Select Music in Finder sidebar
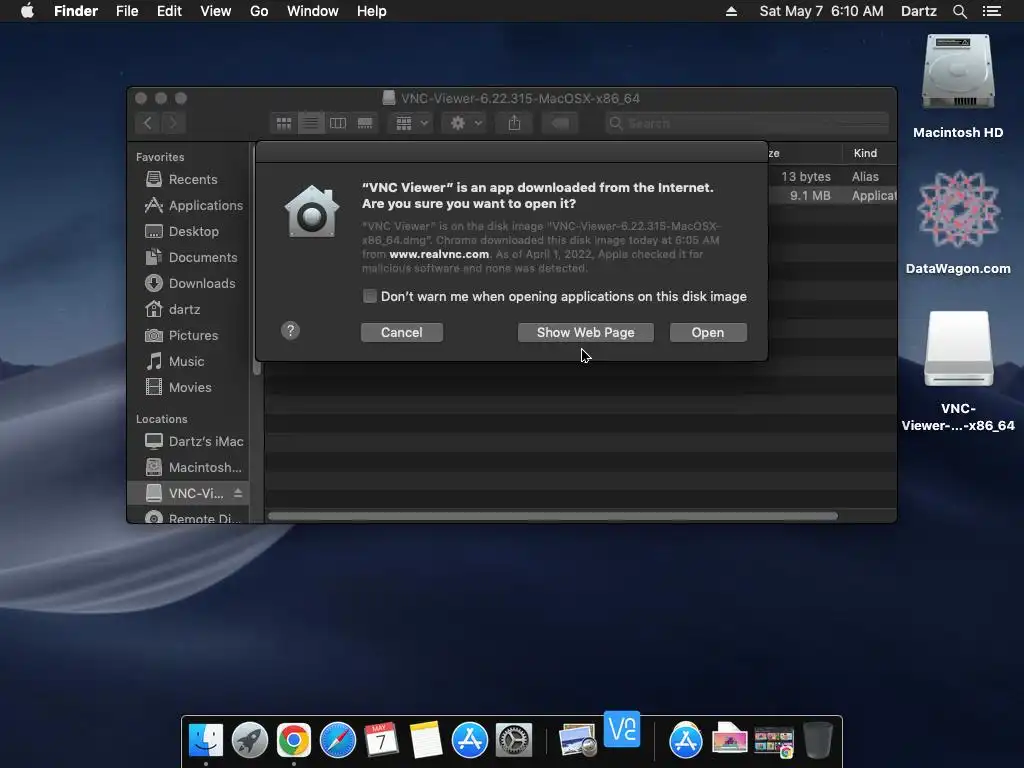 coord(188,361)
